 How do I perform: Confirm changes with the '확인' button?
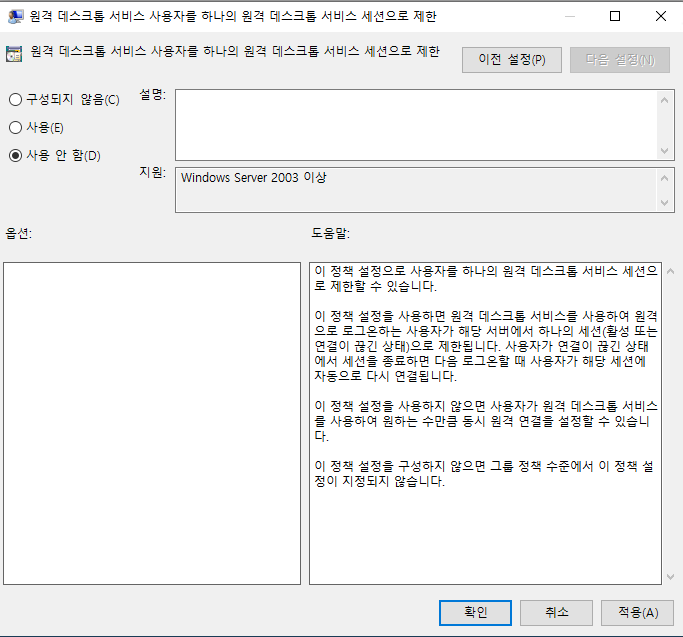pos(475,612)
